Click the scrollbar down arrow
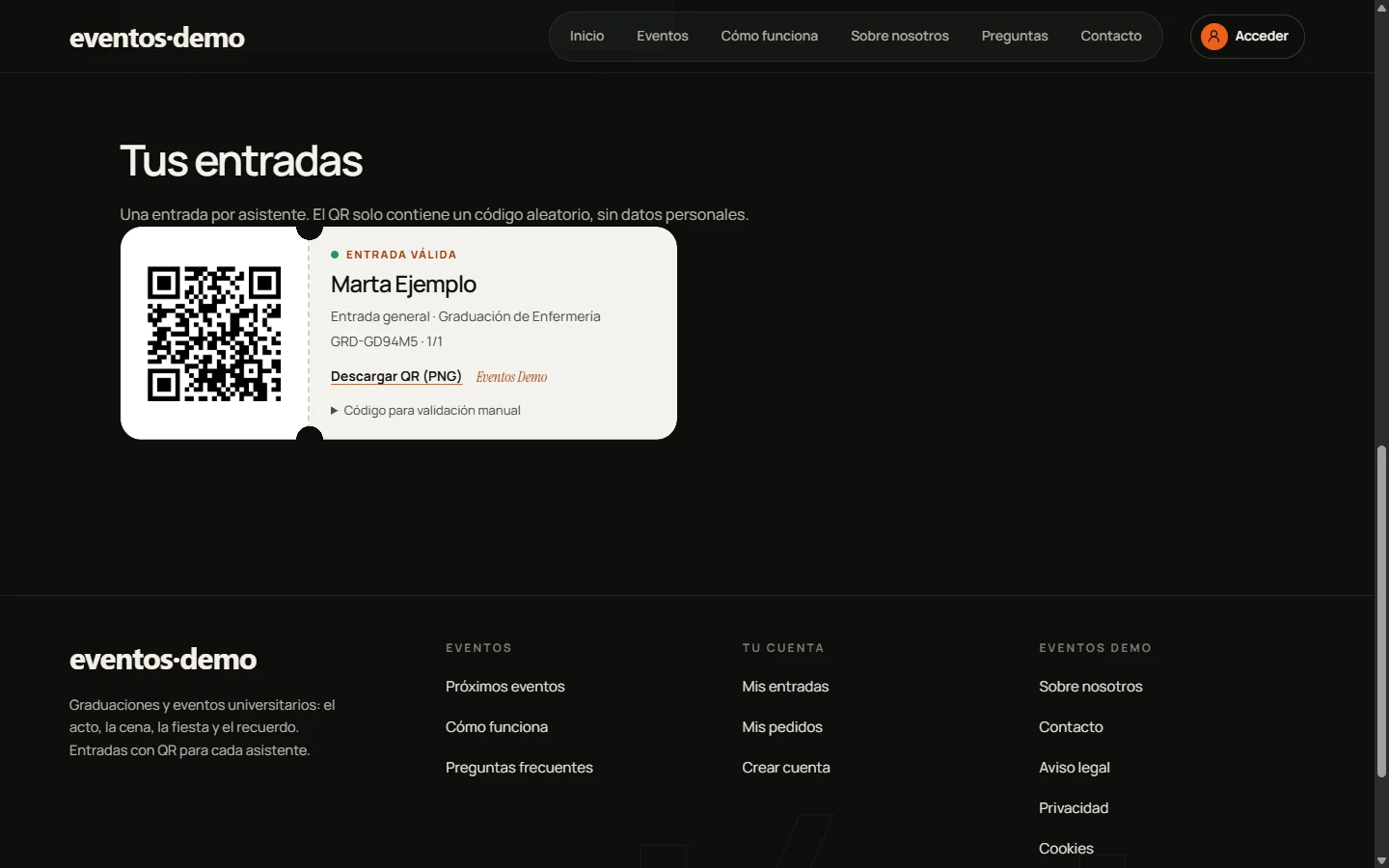The image size is (1389, 868). click(x=1381, y=860)
